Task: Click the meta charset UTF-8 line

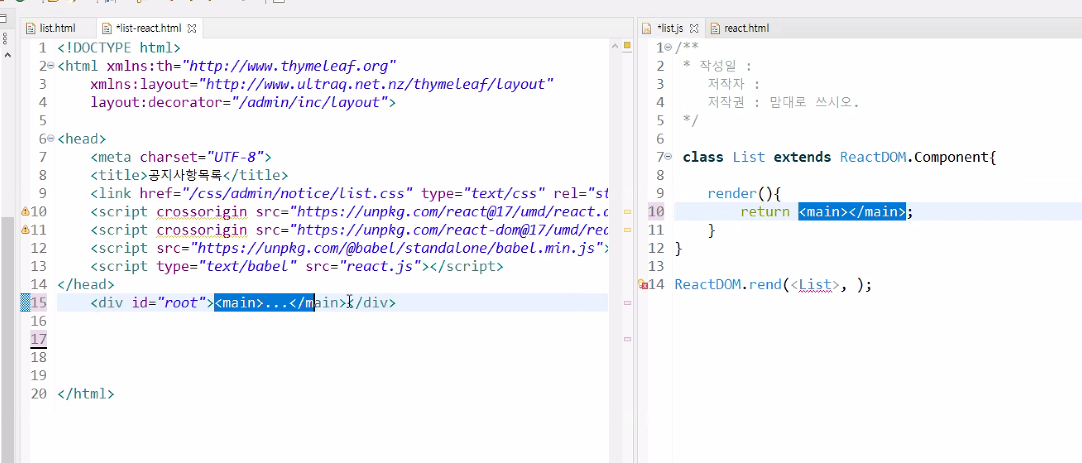Action: point(181,157)
